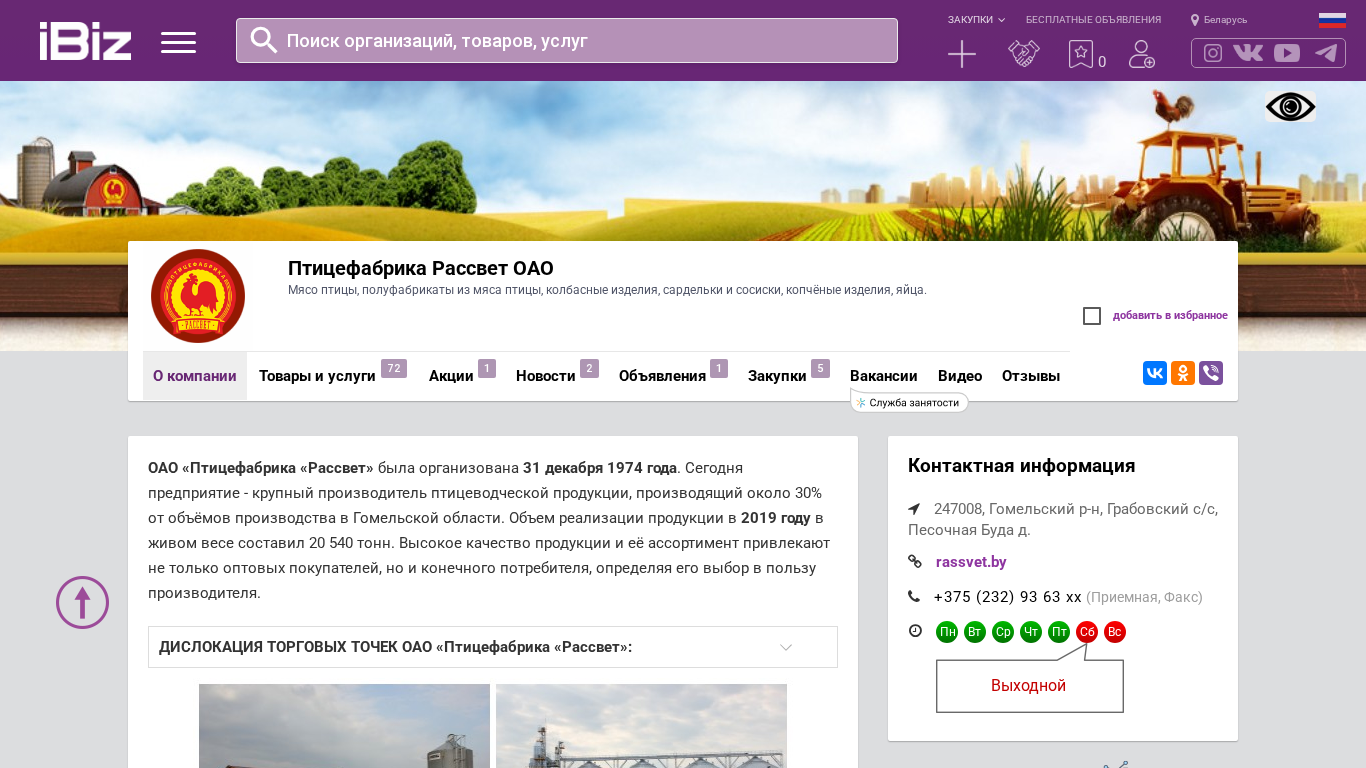1366x768 pixels.
Task: Check the добавить в избранное checkbox
Action: pyautogui.click(x=1092, y=316)
